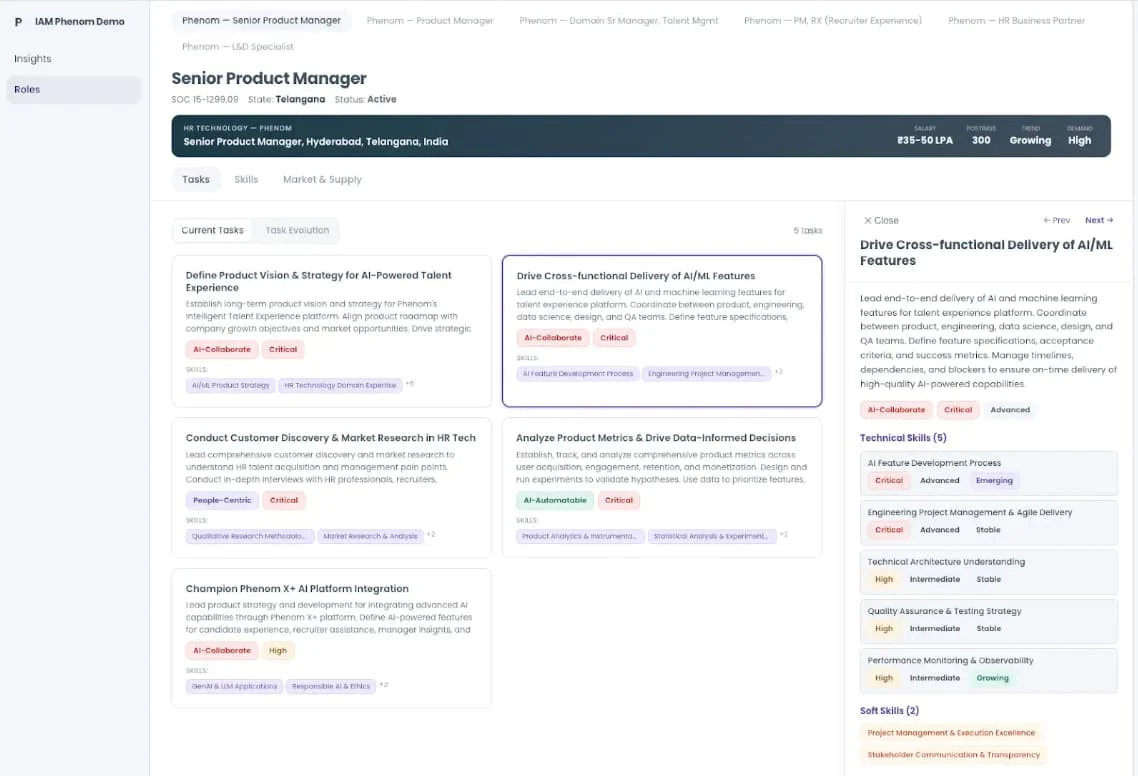Click the ₹35-50 LPA salary value
Image resolution: width=1138 pixels, height=776 pixels.
(x=925, y=141)
